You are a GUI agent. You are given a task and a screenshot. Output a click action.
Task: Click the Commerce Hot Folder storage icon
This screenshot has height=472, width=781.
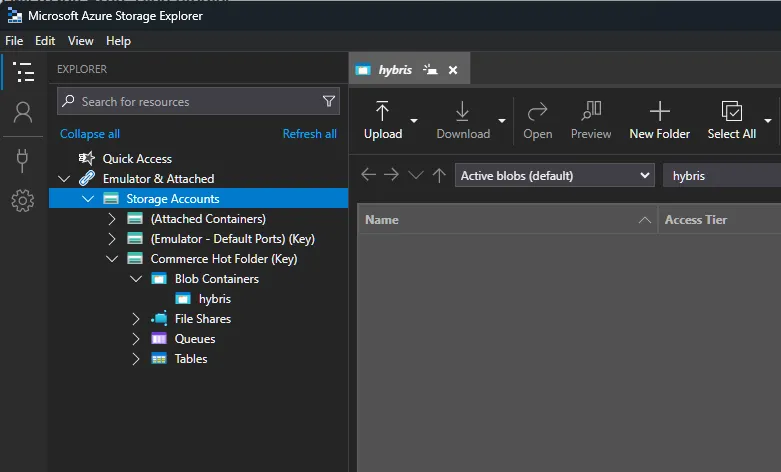pyautogui.click(x=135, y=258)
